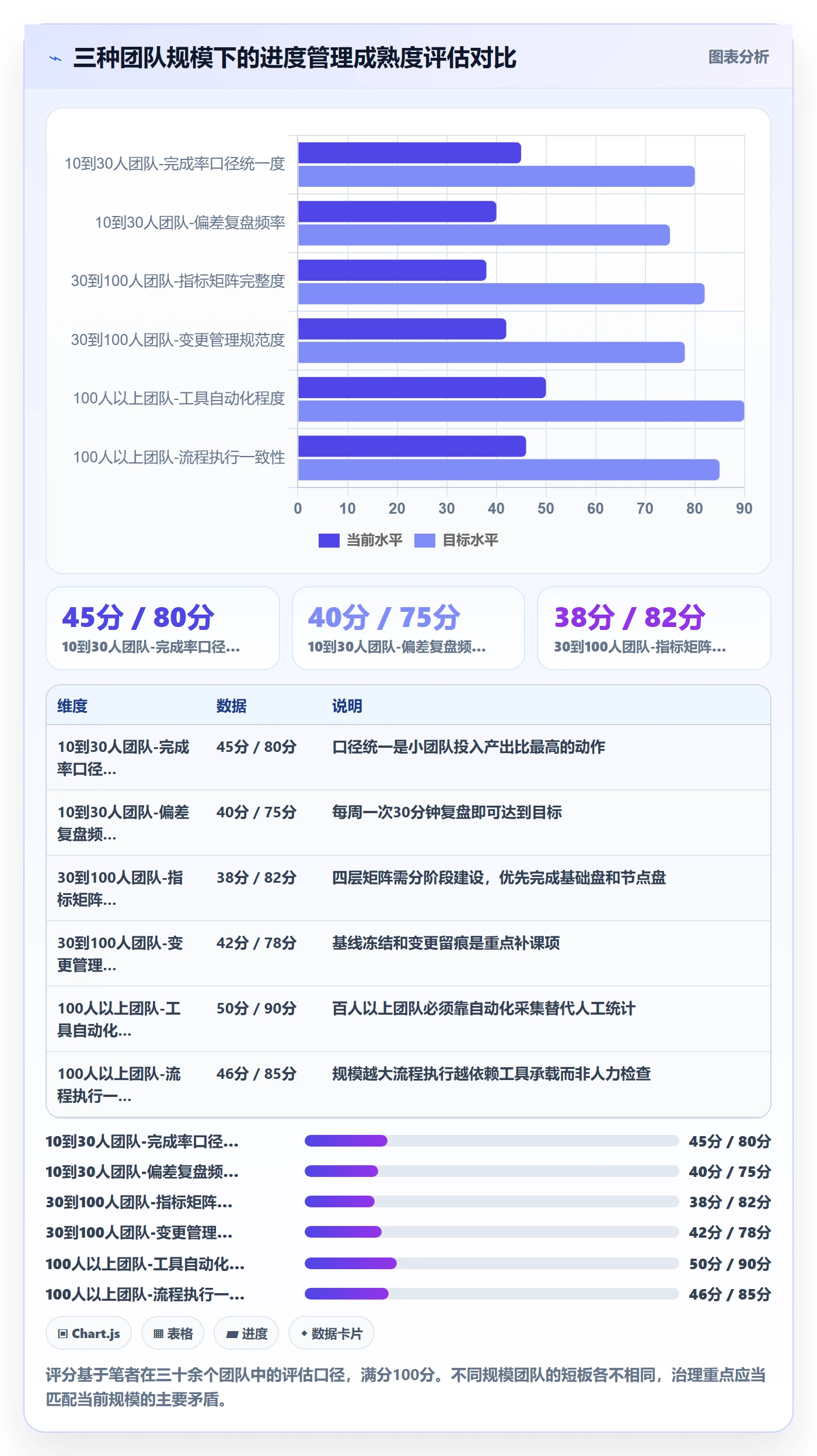Click the progress bar for 10到30人团队-偏差复盘频
Screen dimensions: 817x1456
491,1171
